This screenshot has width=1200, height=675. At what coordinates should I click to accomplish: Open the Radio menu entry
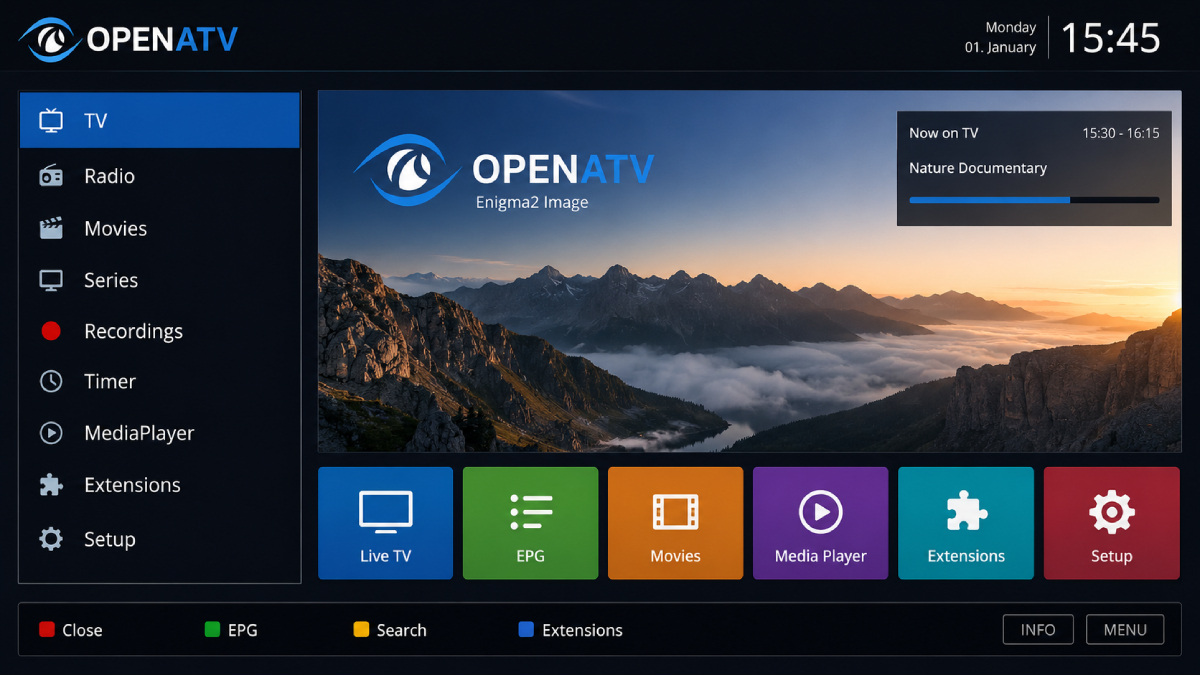pyautogui.click(x=160, y=176)
